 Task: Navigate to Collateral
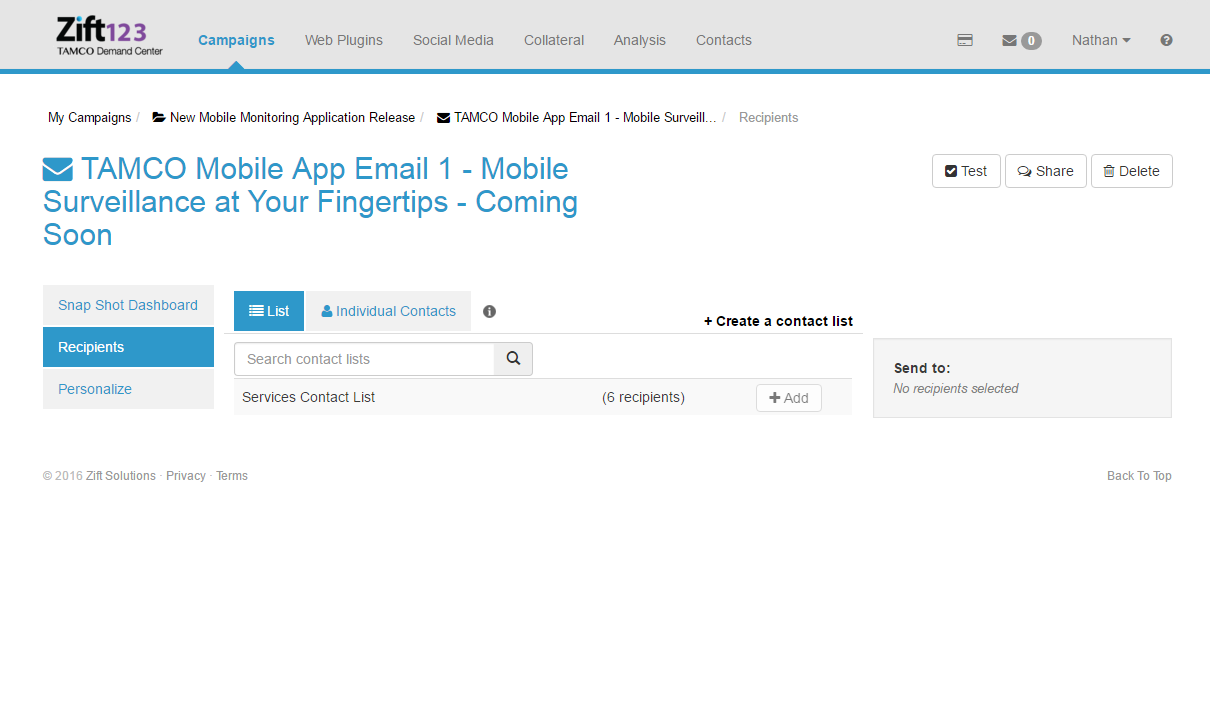coord(554,41)
